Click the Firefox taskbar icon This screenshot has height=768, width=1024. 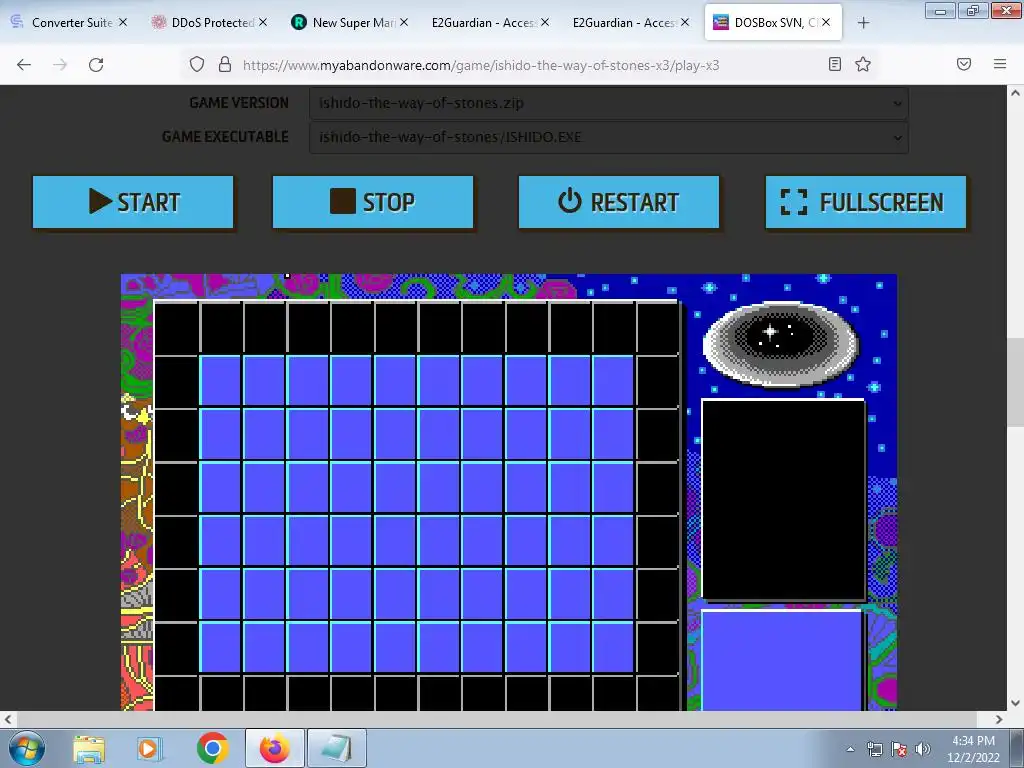coord(275,748)
